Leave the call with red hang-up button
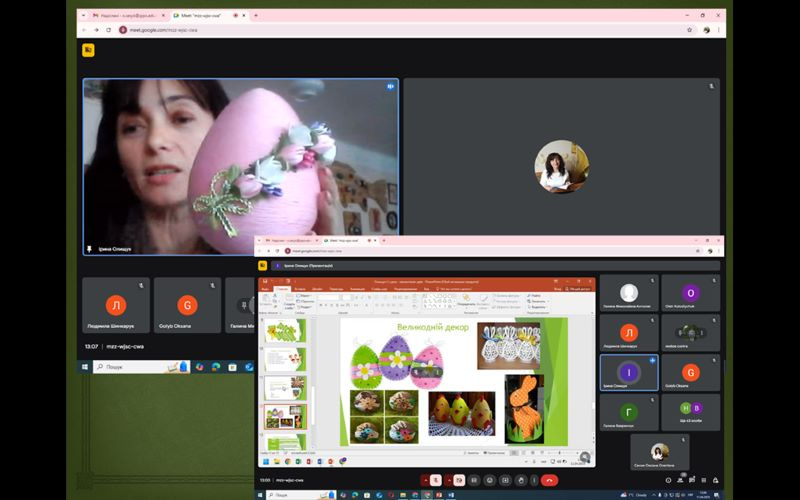This screenshot has width=800, height=500. coord(549,480)
